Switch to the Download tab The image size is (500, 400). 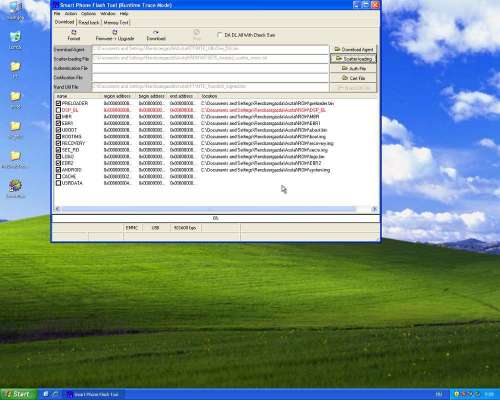pyautogui.click(x=65, y=22)
